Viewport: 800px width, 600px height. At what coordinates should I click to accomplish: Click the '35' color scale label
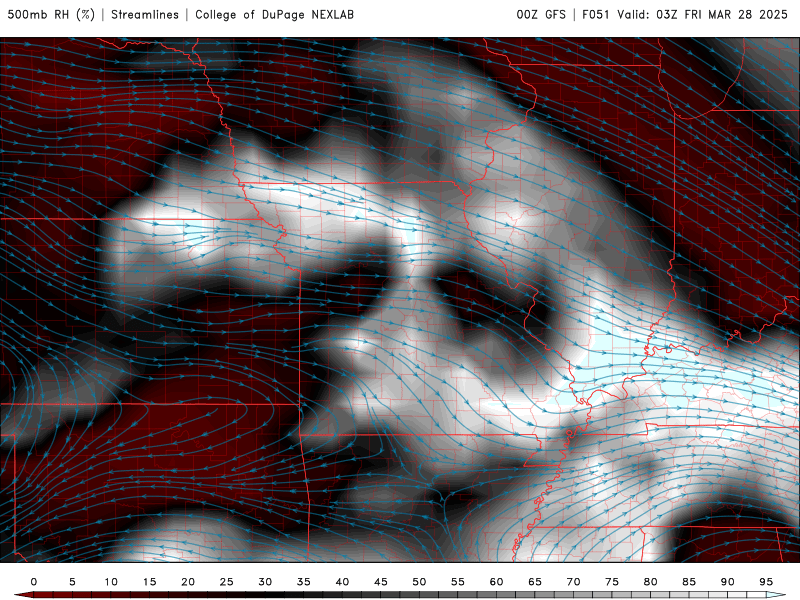(304, 582)
